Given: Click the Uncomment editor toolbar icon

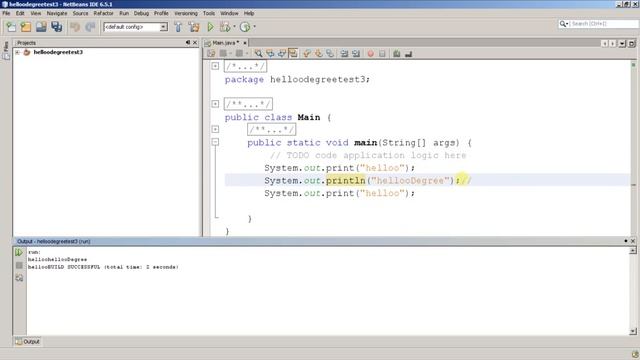Looking at the screenshot, I should [x=408, y=53].
